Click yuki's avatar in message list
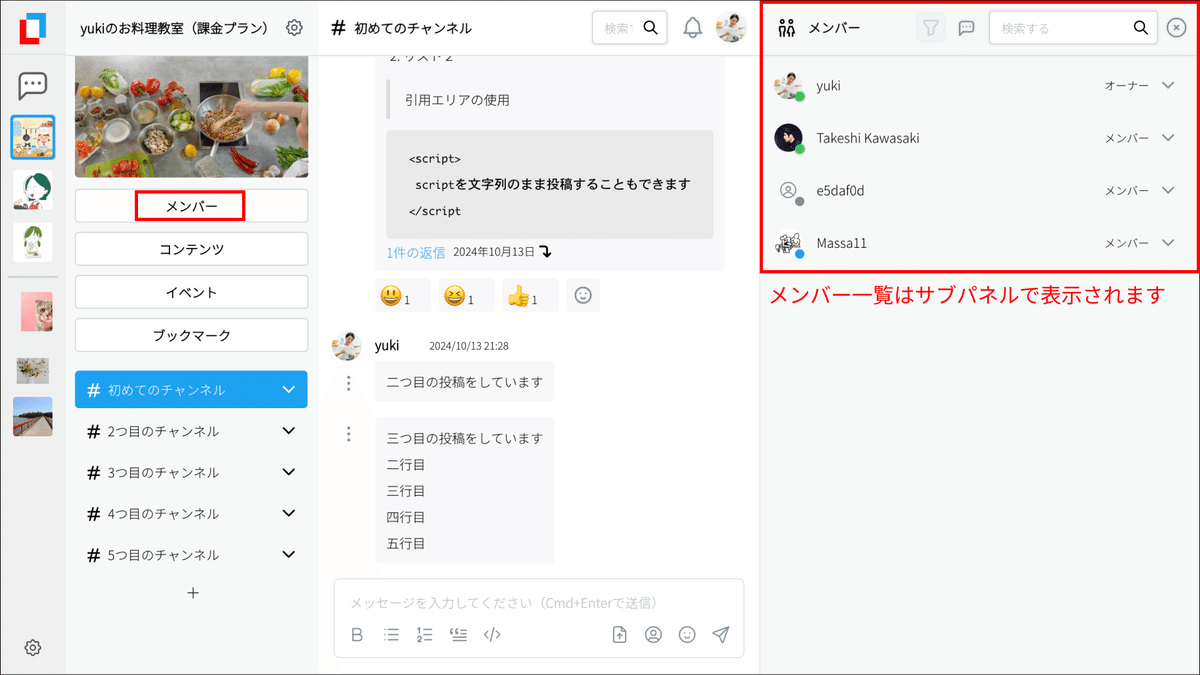The width and height of the screenshot is (1200, 675). 346,346
